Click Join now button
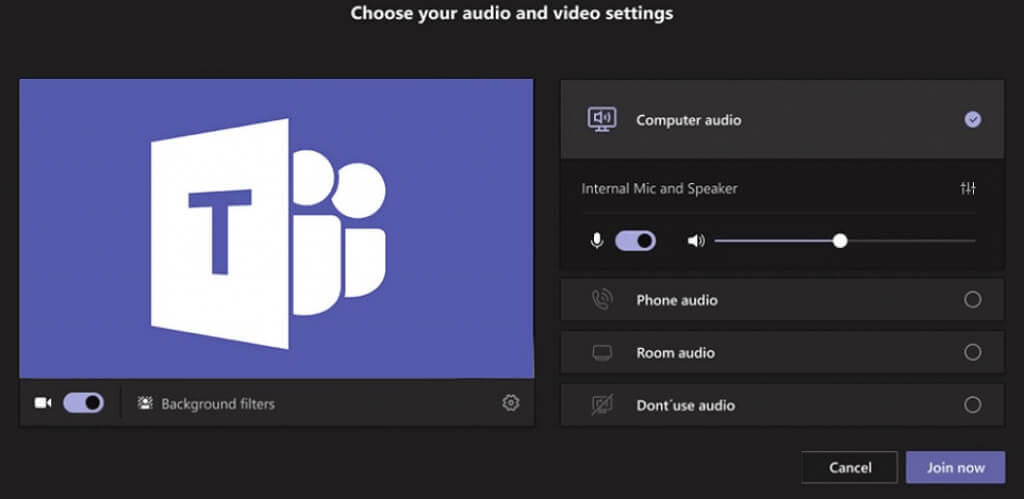The height and width of the screenshot is (499, 1024). pos(955,468)
